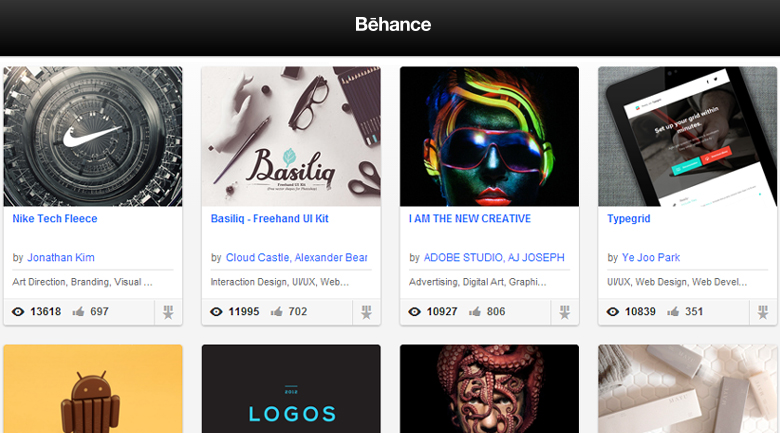Open the Nike Tech Fleece project title

point(55,218)
